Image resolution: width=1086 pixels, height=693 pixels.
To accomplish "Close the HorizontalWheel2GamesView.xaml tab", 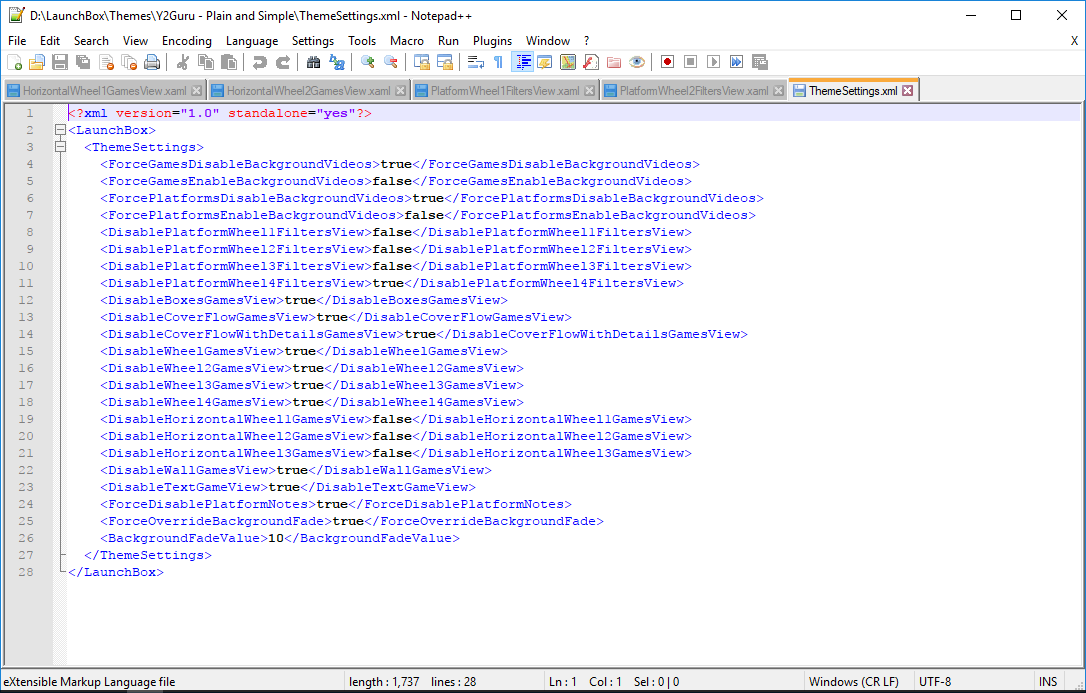I will click(x=400, y=91).
